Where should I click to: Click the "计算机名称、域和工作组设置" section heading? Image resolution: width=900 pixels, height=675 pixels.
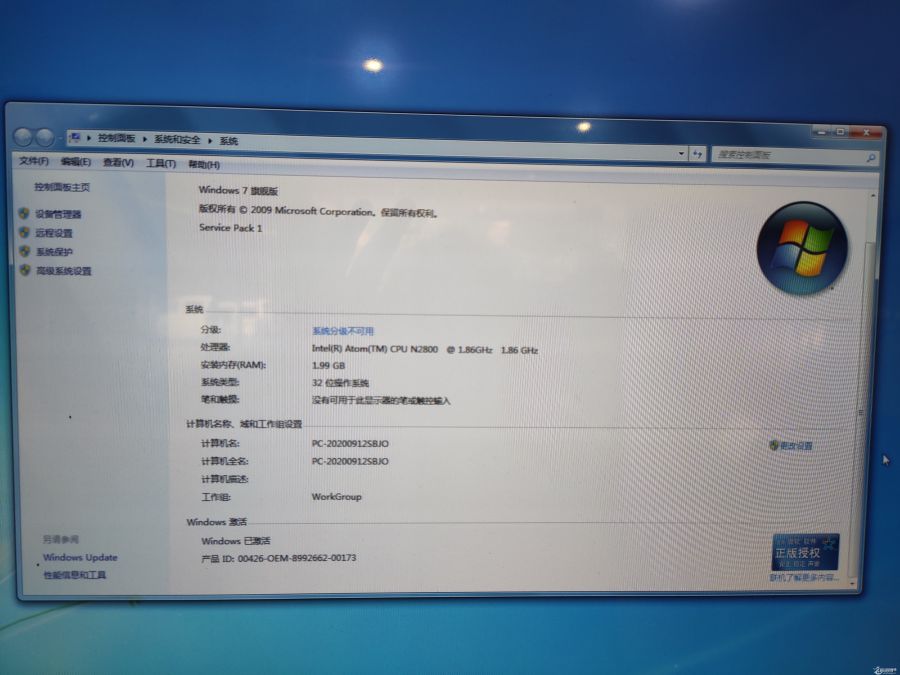tap(244, 424)
